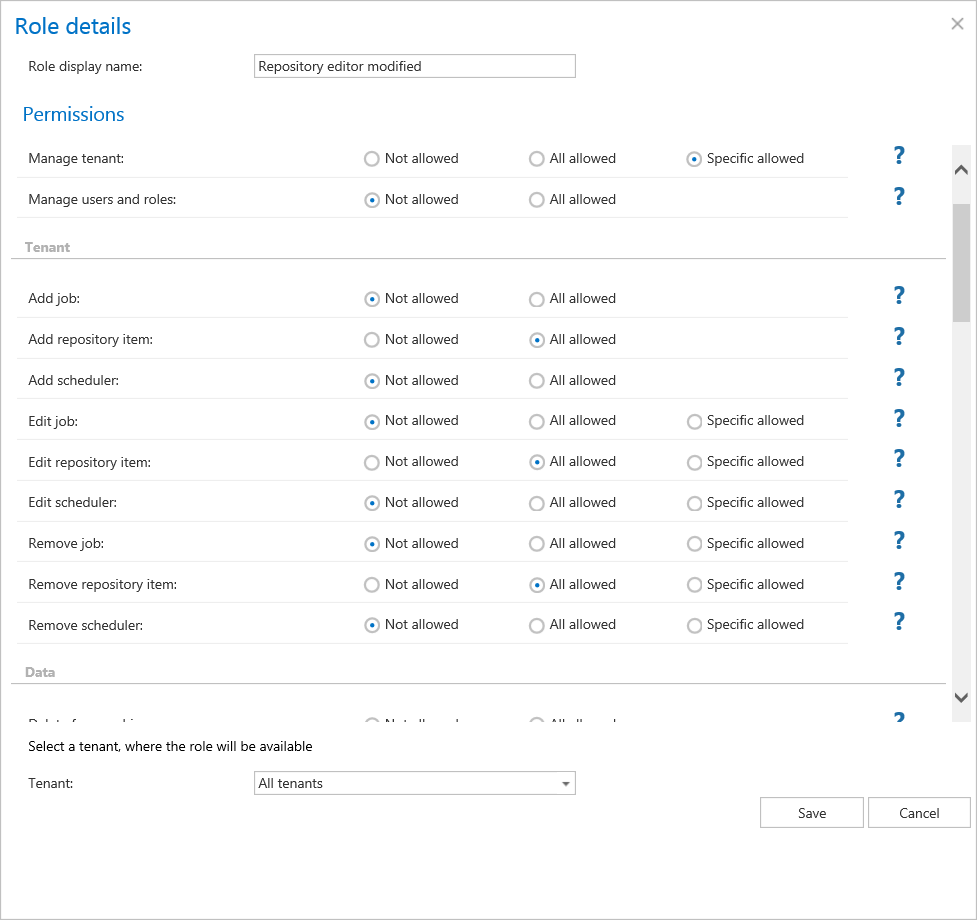Click help icon for Remove job
The image size is (977, 920).
coord(898,541)
